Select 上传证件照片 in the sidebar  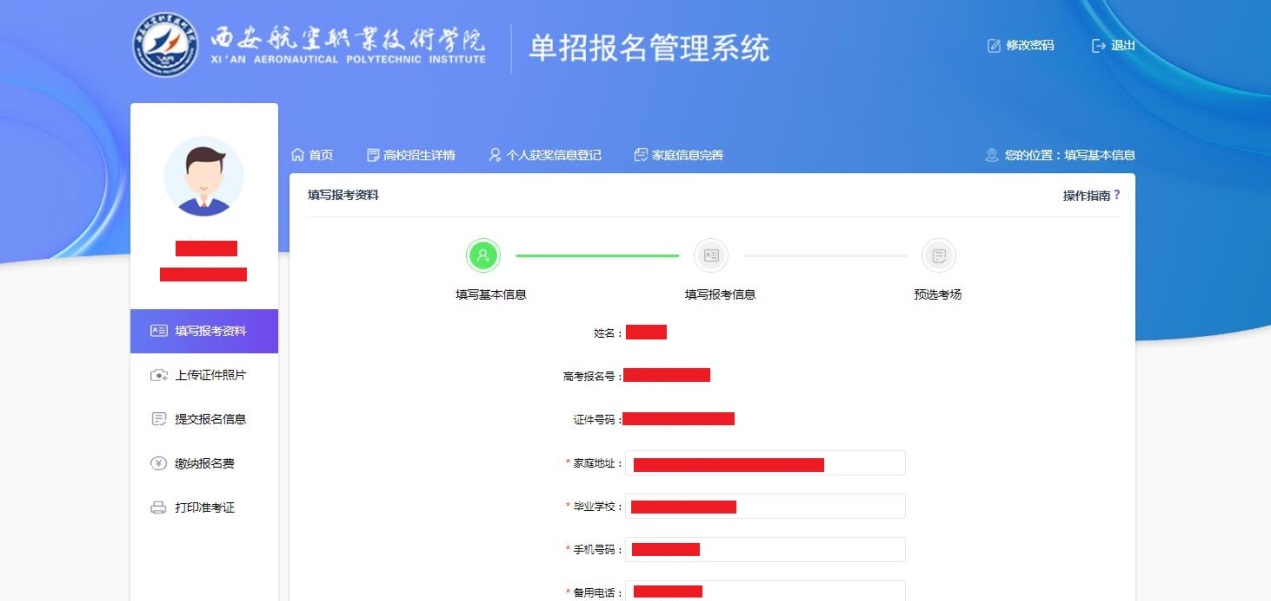pyautogui.click(x=204, y=375)
